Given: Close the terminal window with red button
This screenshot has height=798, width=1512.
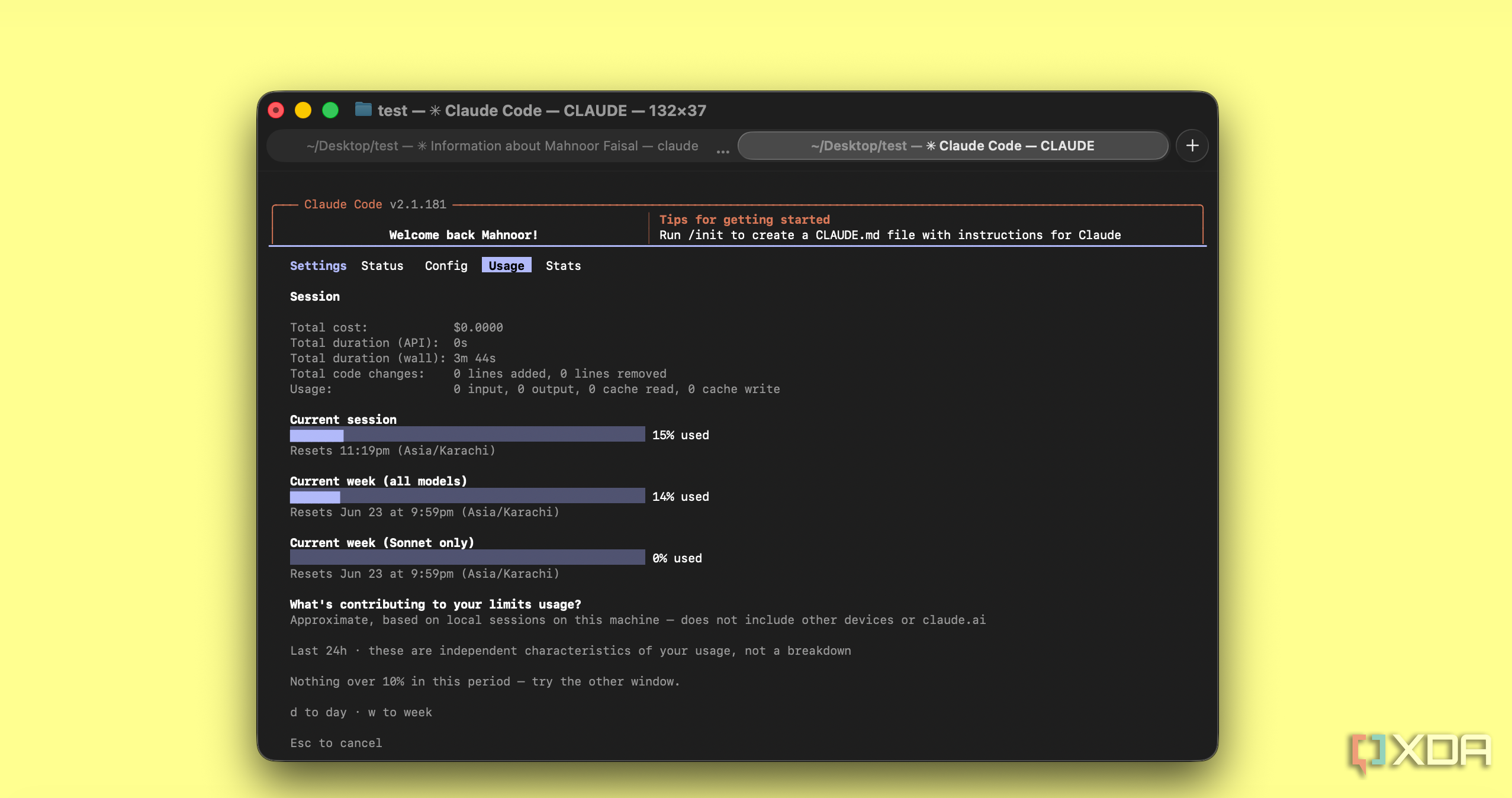Looking at the screenshot, I should pos(276,110).
